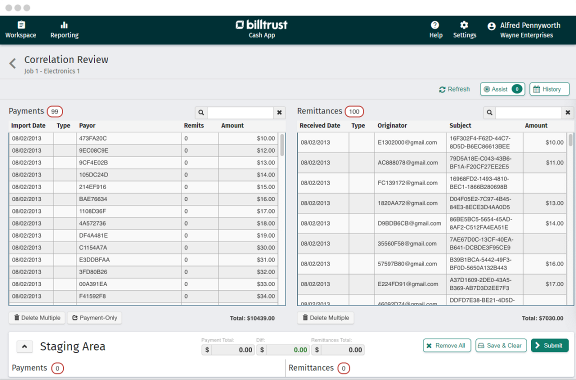Go back using the Correlation Review arrow
The image size is (576, 380).
[x=13, y=63]
